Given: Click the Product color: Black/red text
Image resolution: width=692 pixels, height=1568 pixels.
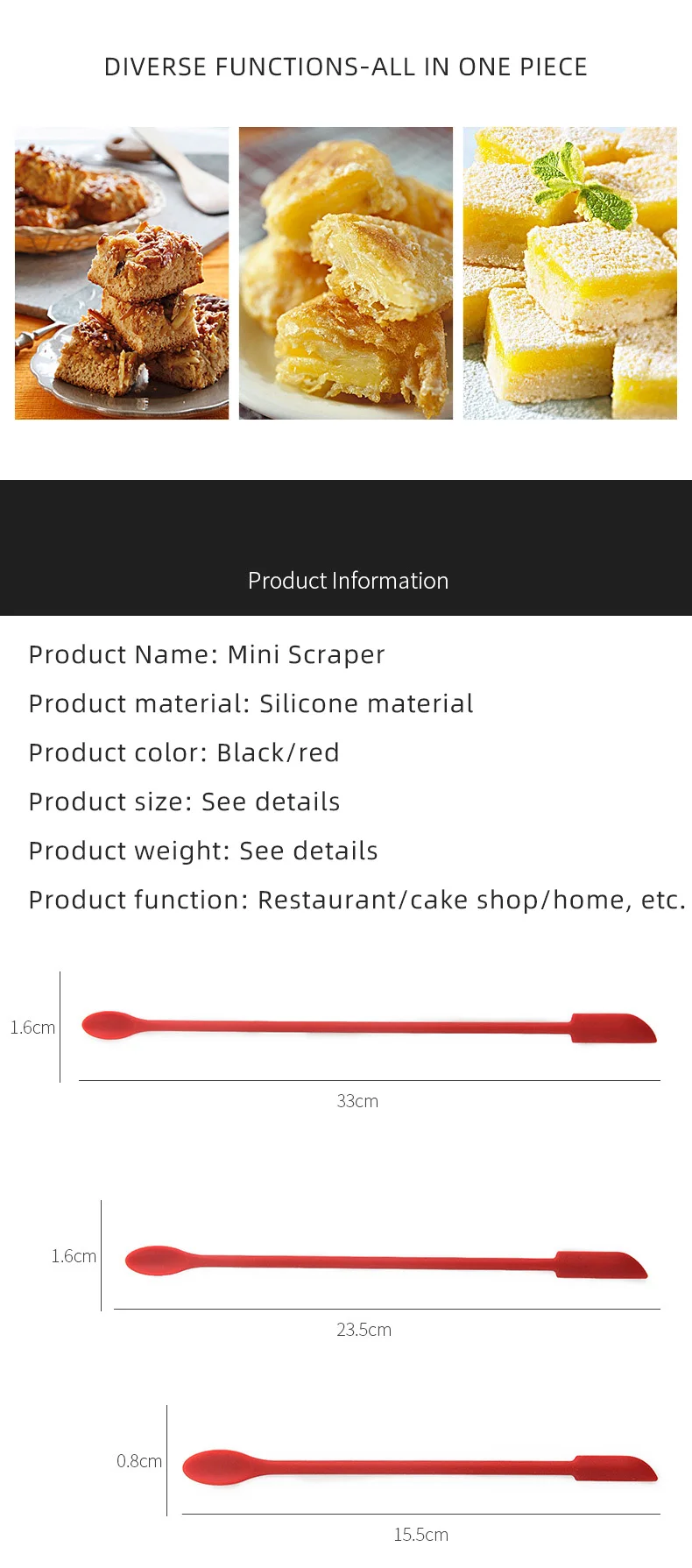Looking at the screenshot, I should 184,752.
